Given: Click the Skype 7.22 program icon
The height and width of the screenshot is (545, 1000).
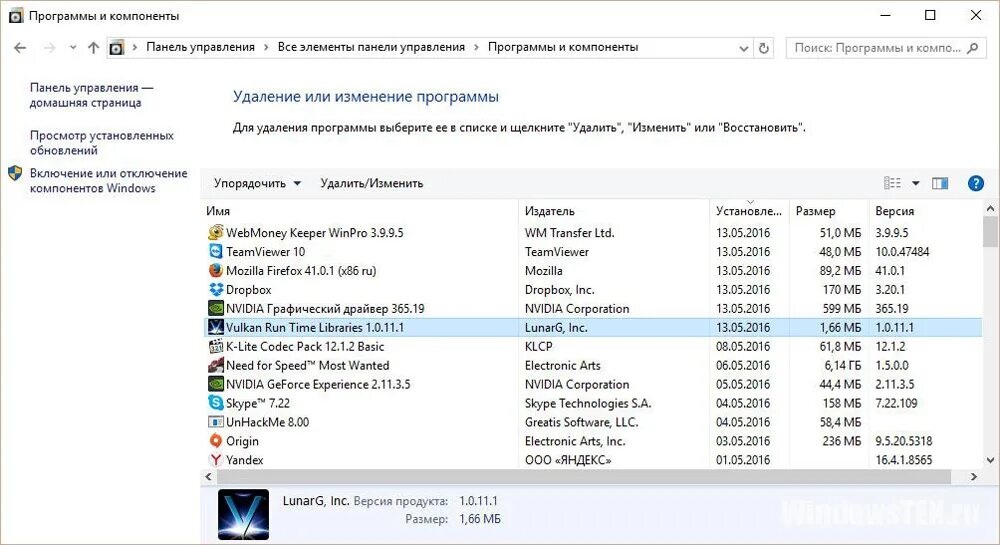Looking at the screenshot, I should tap(216, 403).
